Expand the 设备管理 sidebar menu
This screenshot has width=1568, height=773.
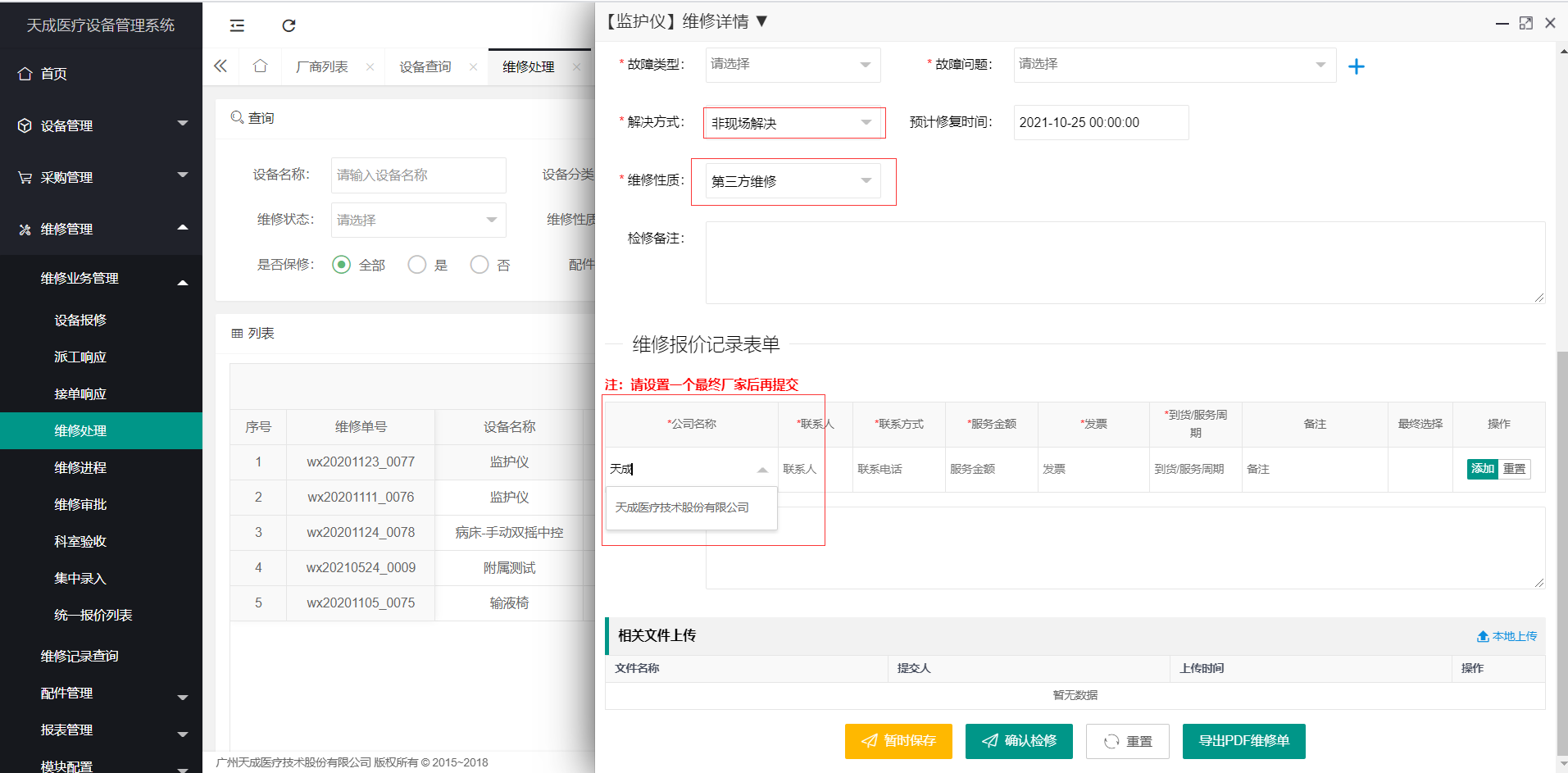(x=183, y=124)
